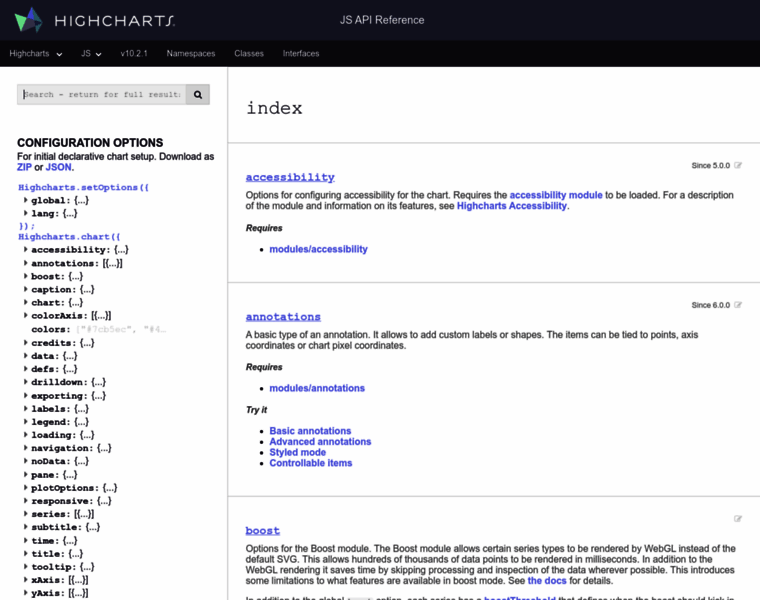Expand the loading tree node
Viewport: 760px width, 600px height.
point(26,434)
